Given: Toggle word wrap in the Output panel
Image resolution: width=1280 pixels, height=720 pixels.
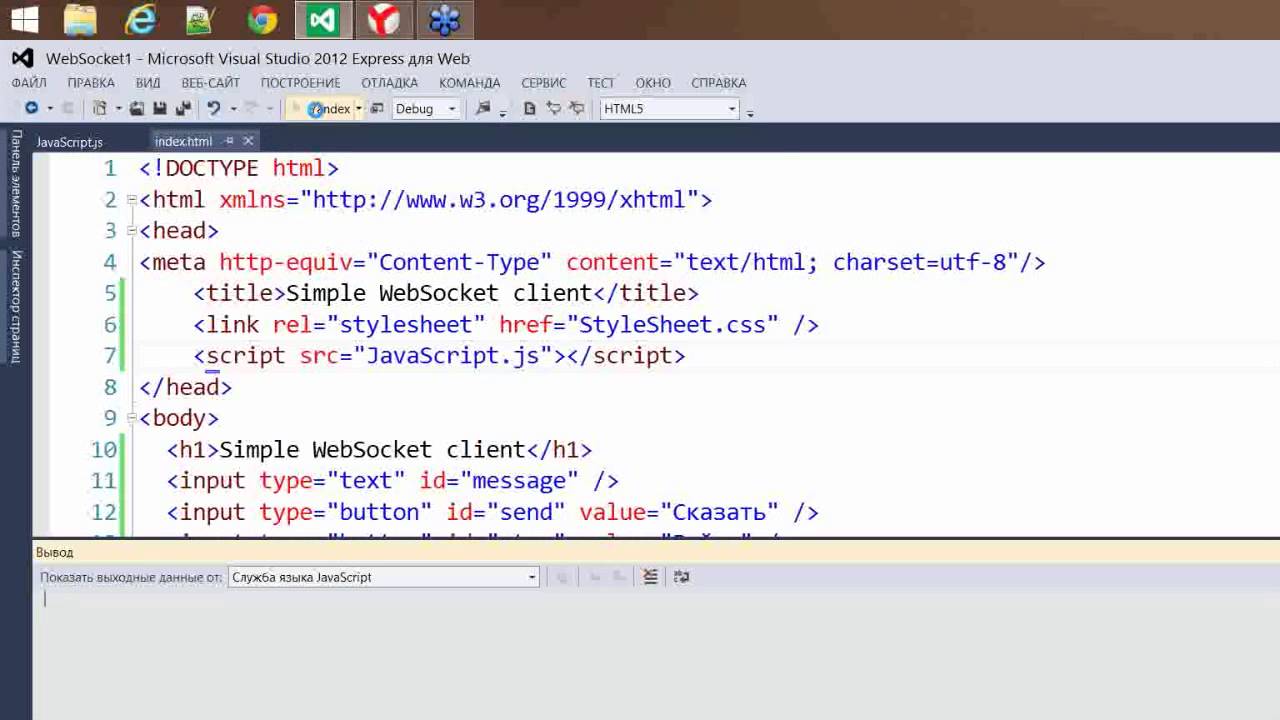Looking at the screenshot, I should pyautogui.click(x=682, y=577).
